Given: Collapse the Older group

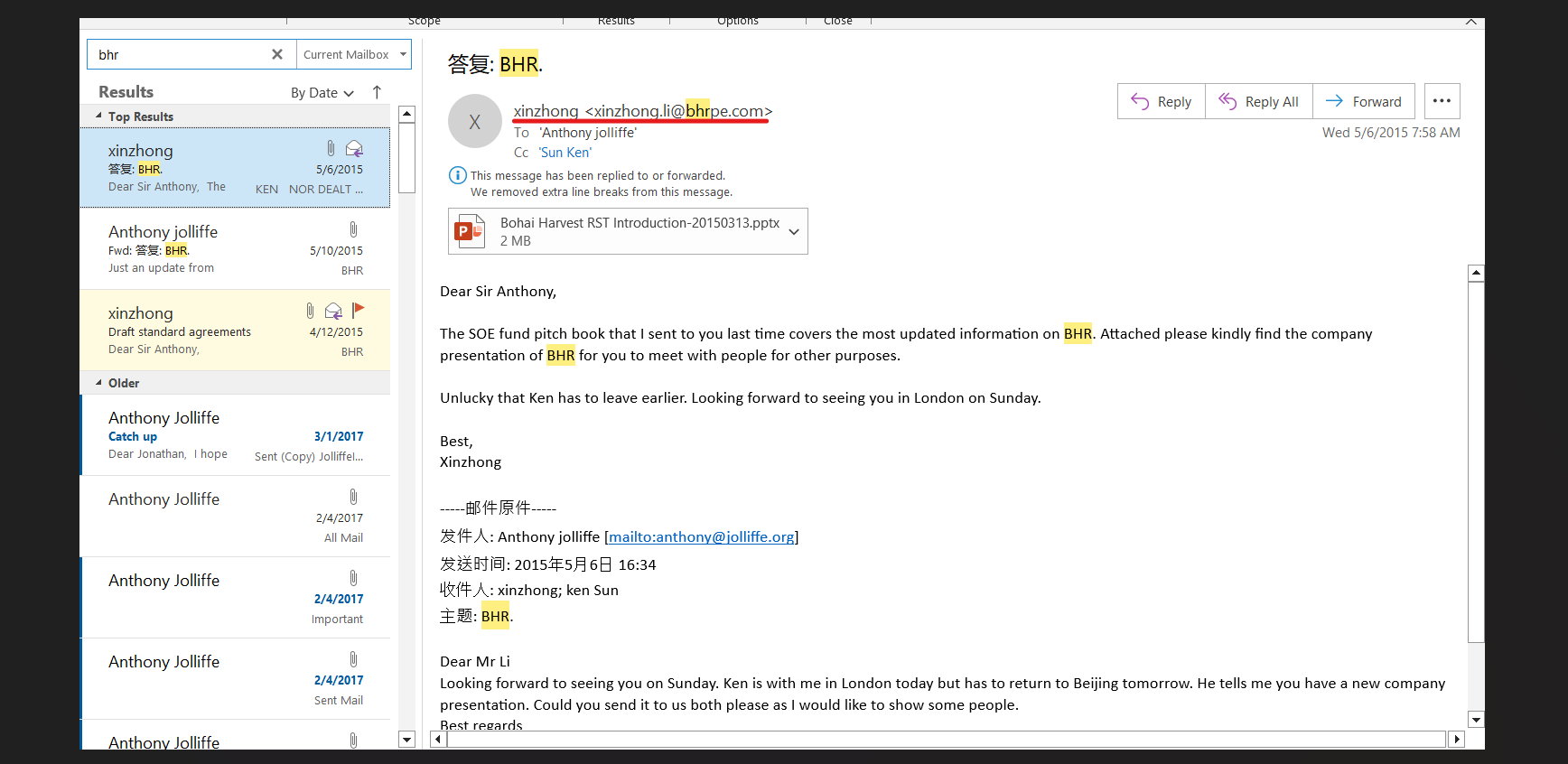Looking at the screenshot, I should point(99,382).
